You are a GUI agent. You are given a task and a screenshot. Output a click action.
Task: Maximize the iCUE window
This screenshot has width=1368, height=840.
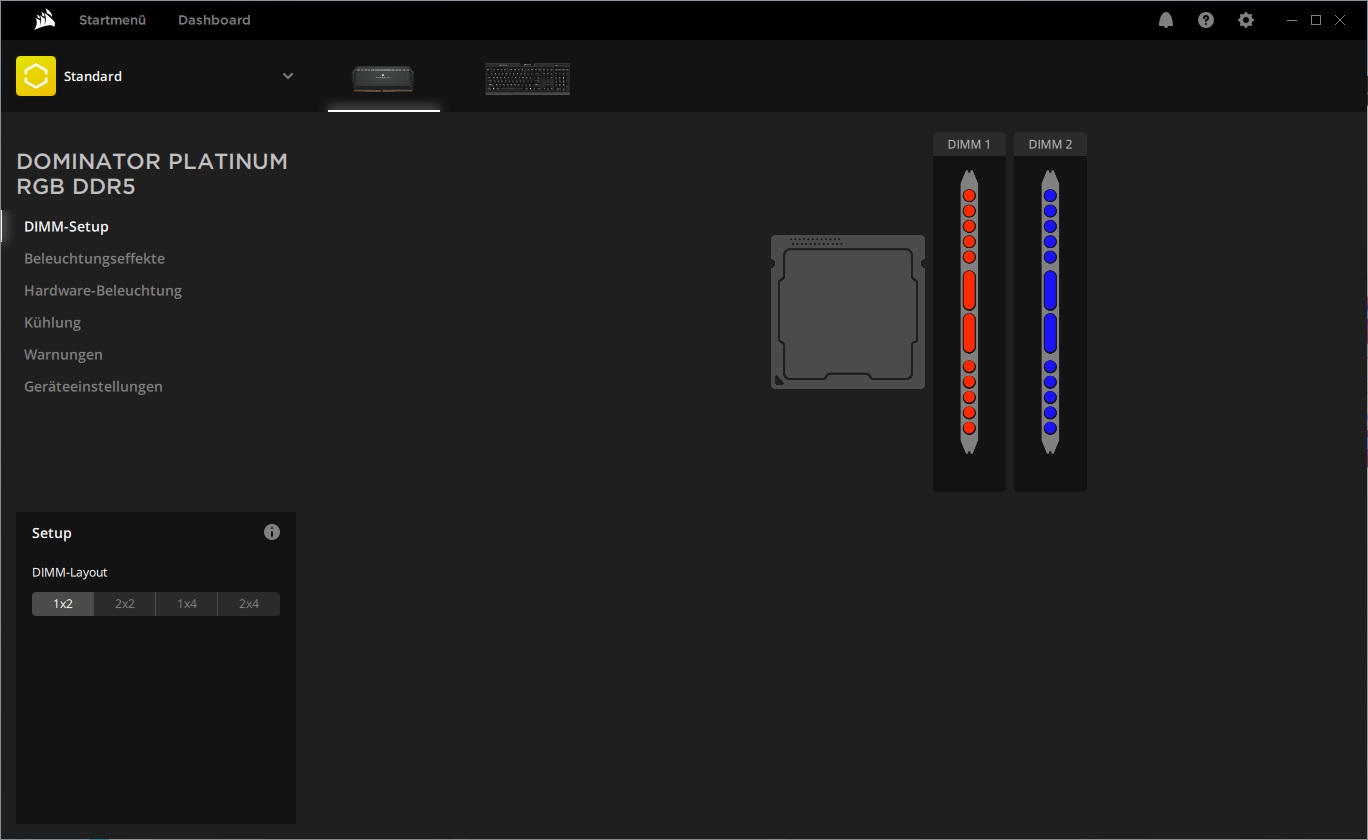[1316, 20]
